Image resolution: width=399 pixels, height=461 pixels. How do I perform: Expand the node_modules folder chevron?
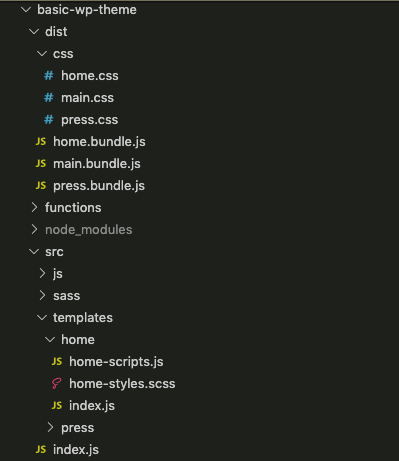point(34,229)
